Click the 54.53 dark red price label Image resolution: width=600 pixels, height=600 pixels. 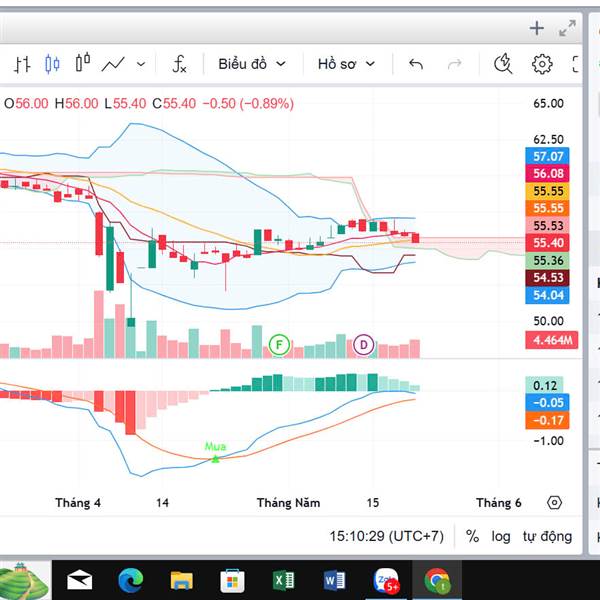coord(547,277)
